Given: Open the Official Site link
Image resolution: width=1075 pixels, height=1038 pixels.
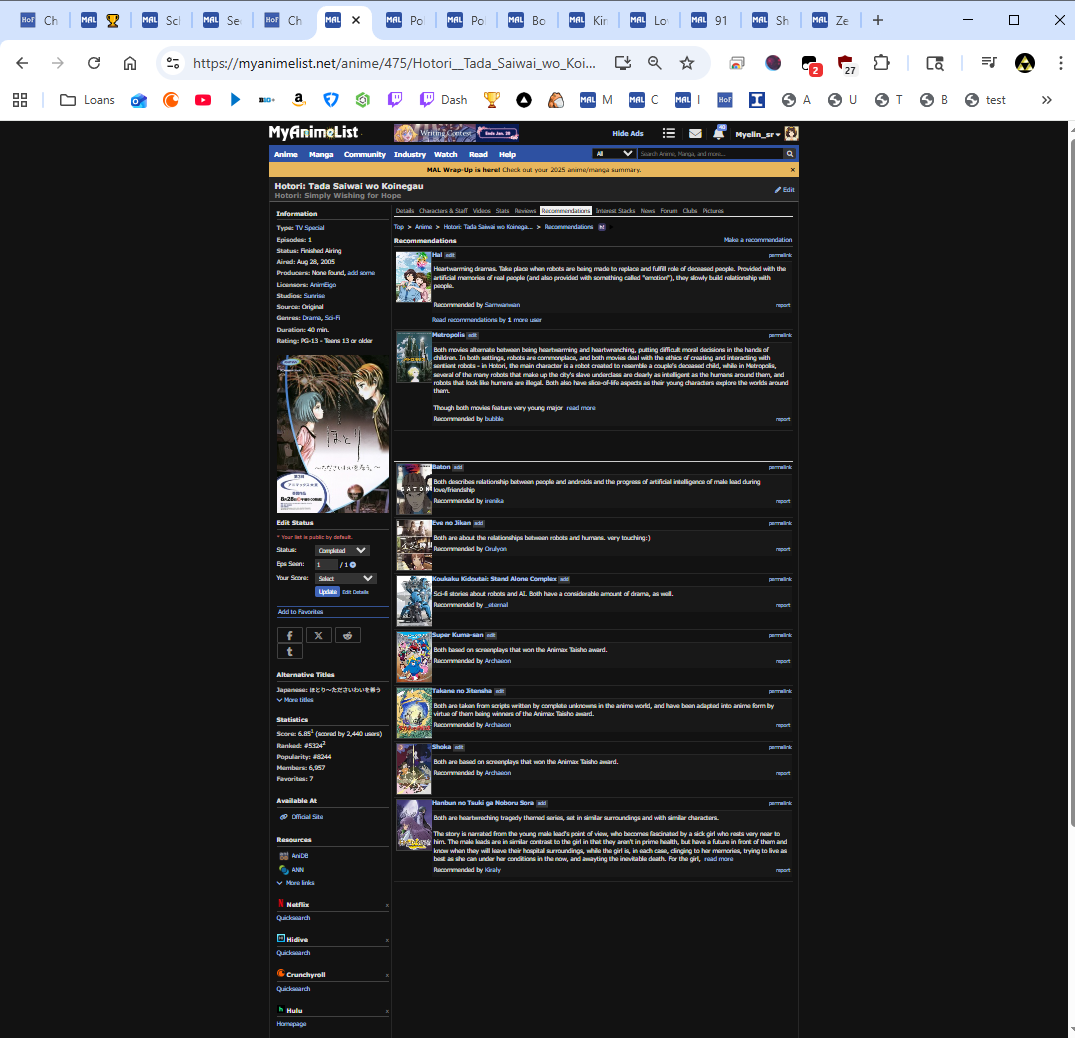Looking at the screenshot, I should pyautogui.click(x=307, y=817).
